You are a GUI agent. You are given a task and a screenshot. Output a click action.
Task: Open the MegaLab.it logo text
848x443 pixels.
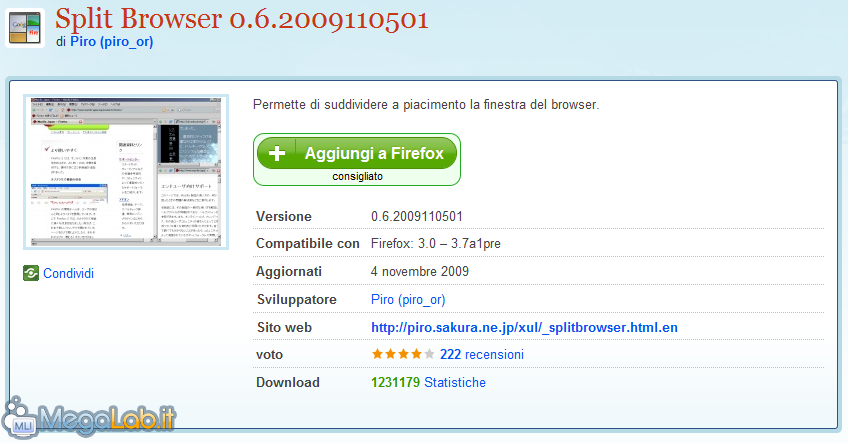point(108,419)
